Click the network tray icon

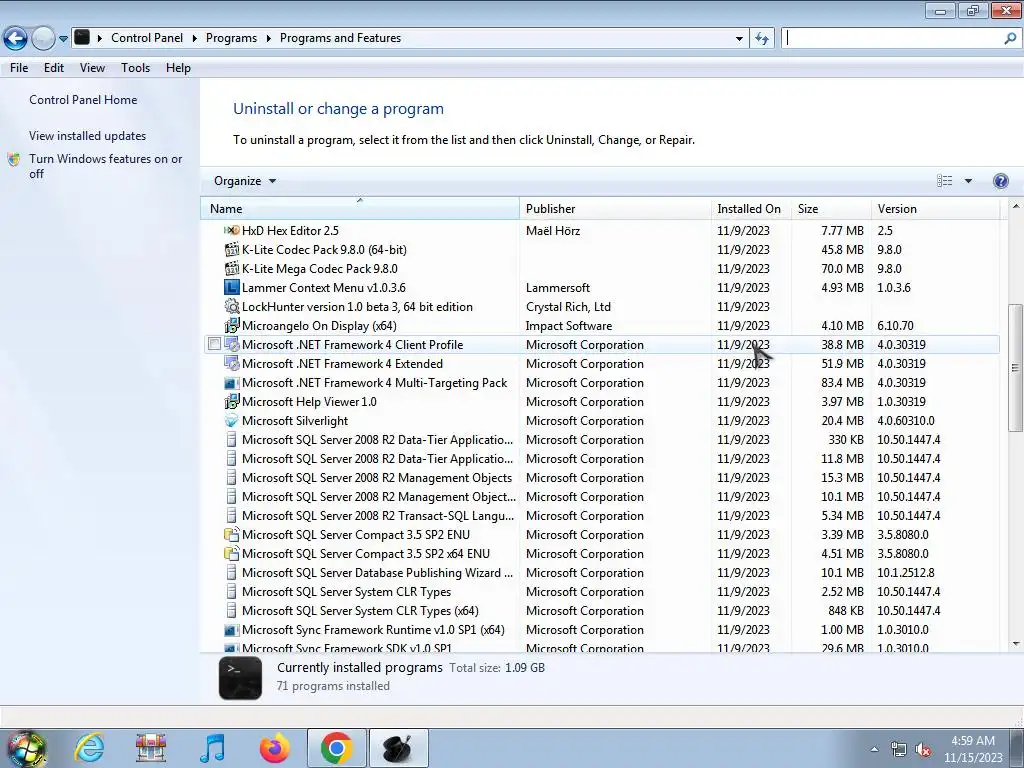899,750
